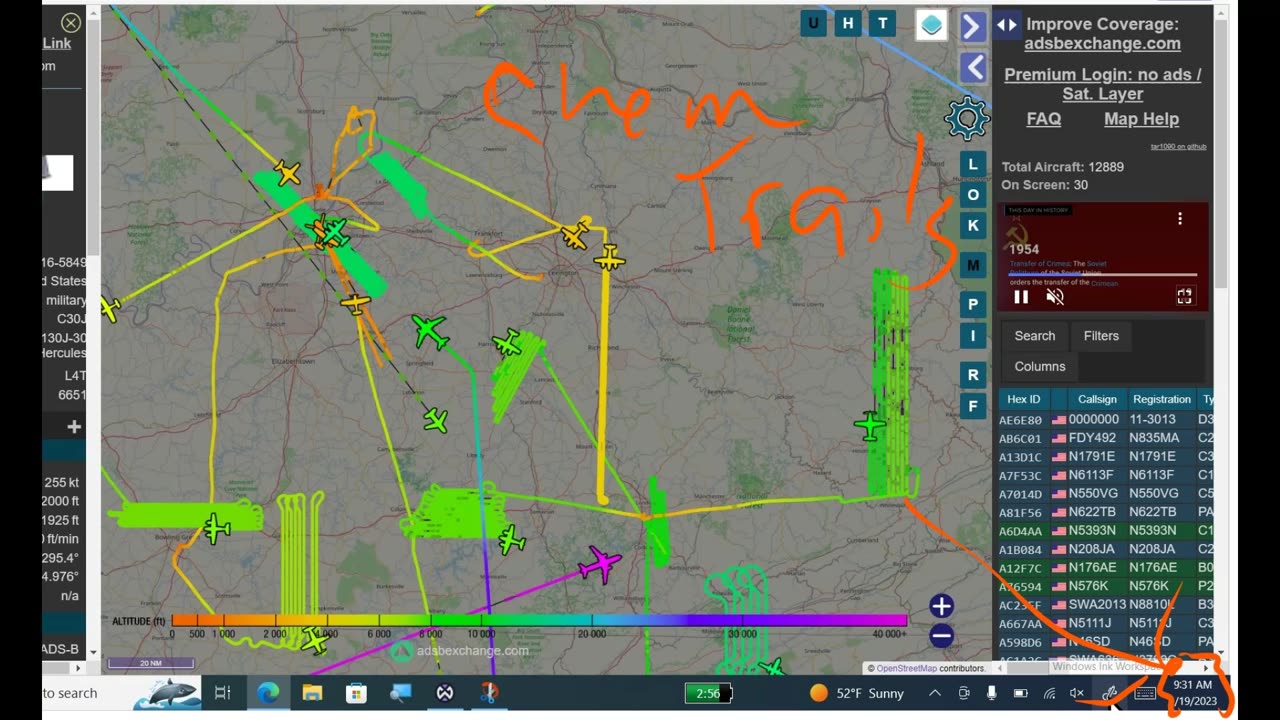
Task: Open the FAQ link
Action: pyautogui.click(x=1043, y=118)
